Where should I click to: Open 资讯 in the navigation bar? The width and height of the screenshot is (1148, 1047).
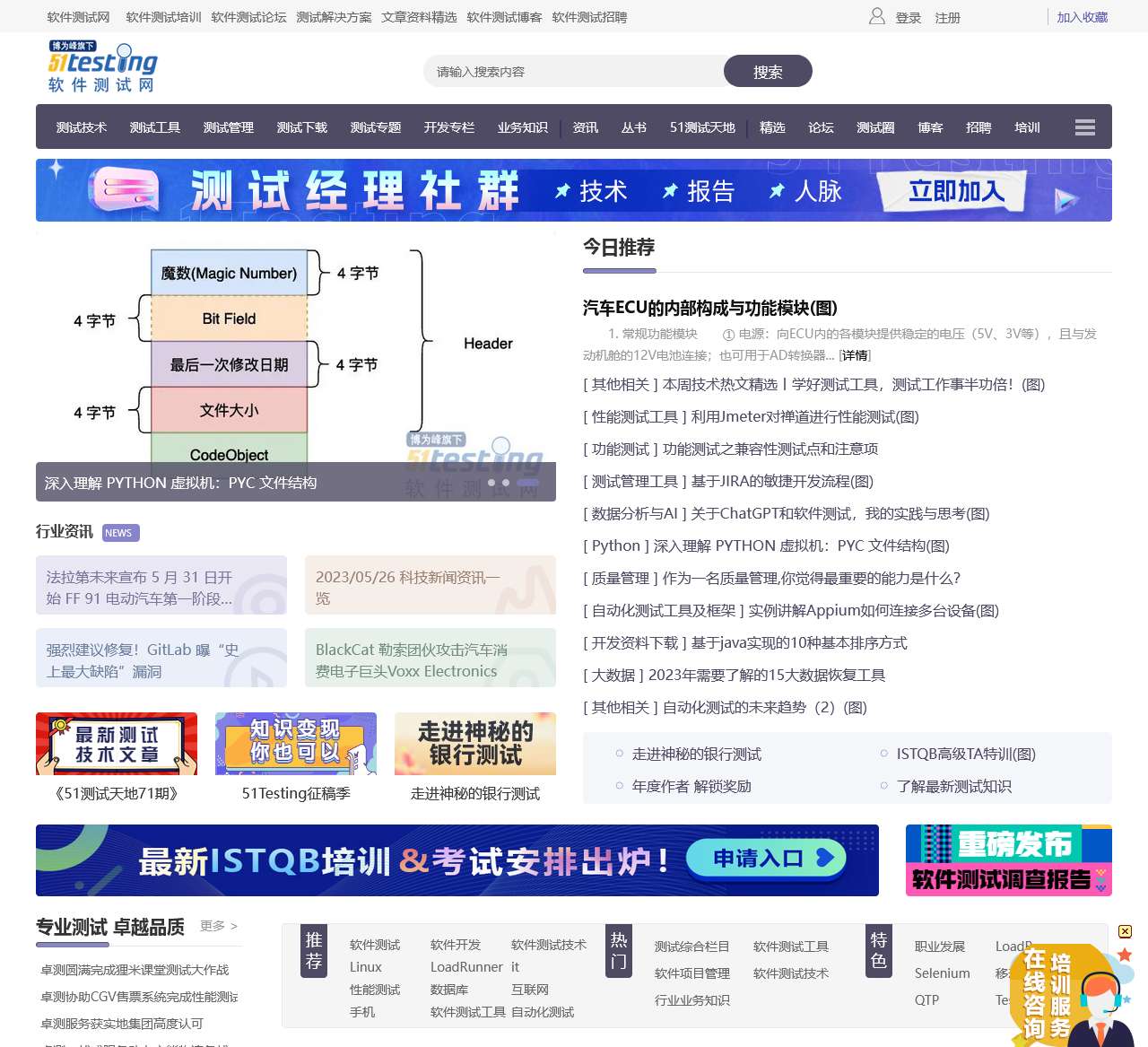pos(586,127)
